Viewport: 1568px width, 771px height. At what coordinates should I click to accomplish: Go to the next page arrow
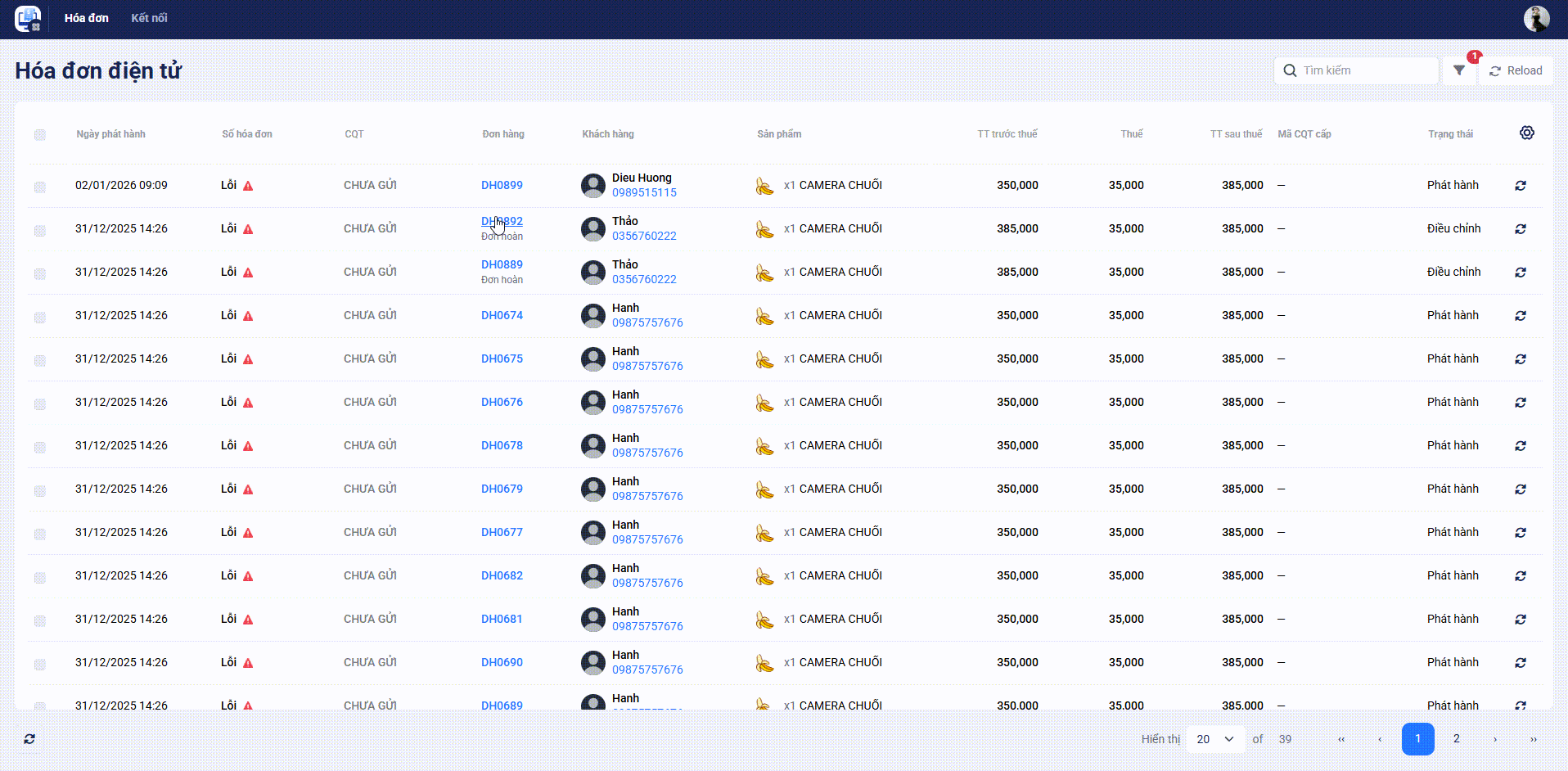click(x=1494, y=739)
